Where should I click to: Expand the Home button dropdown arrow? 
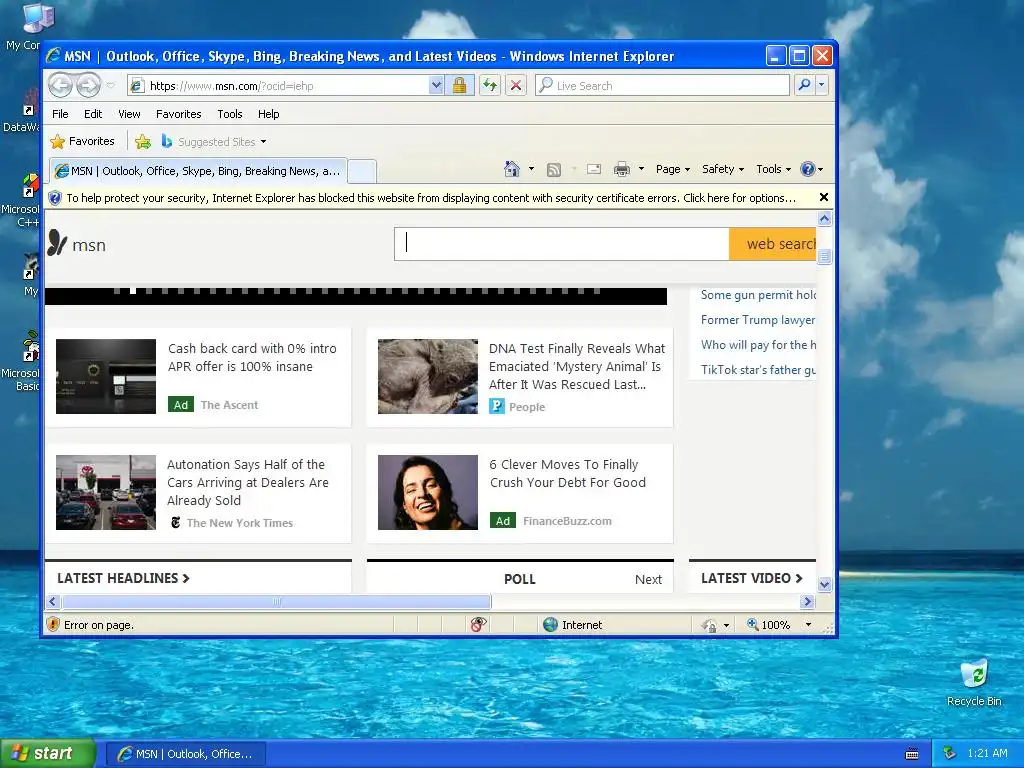tap(531, 169)
